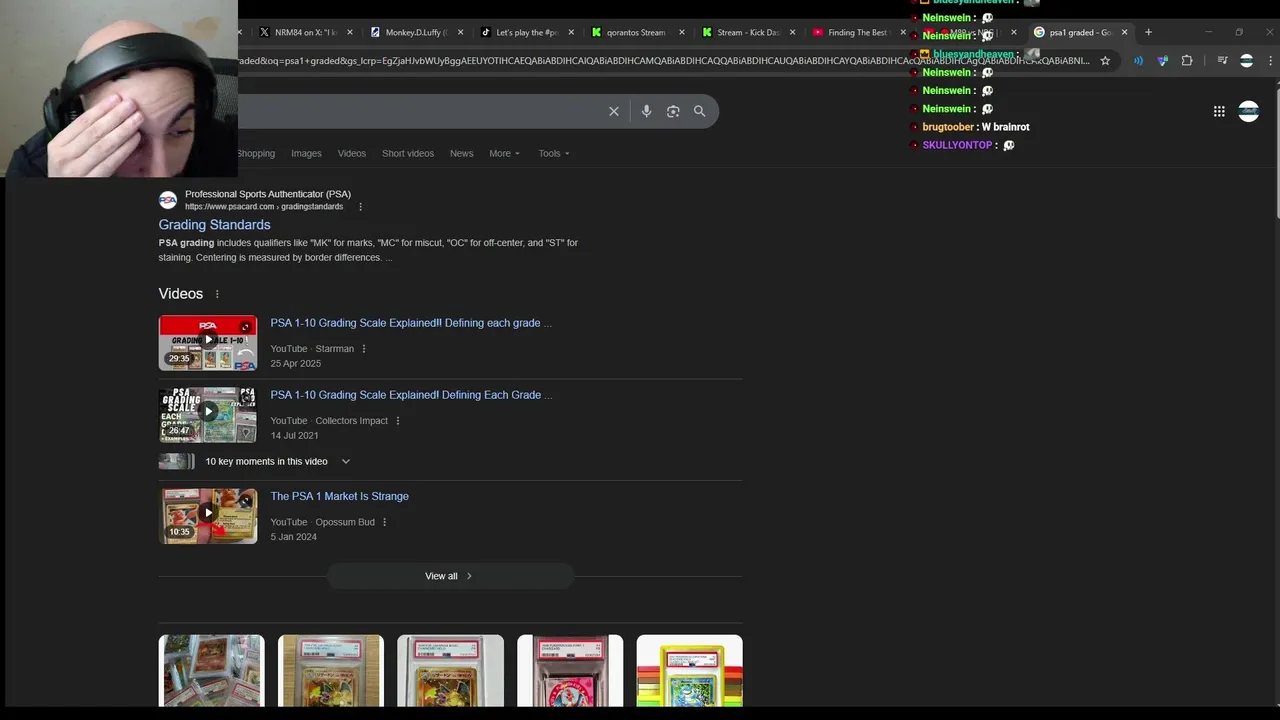Open more options beside Videos heading
This screenshot has height=720, width=1280.
pos(217,294)
